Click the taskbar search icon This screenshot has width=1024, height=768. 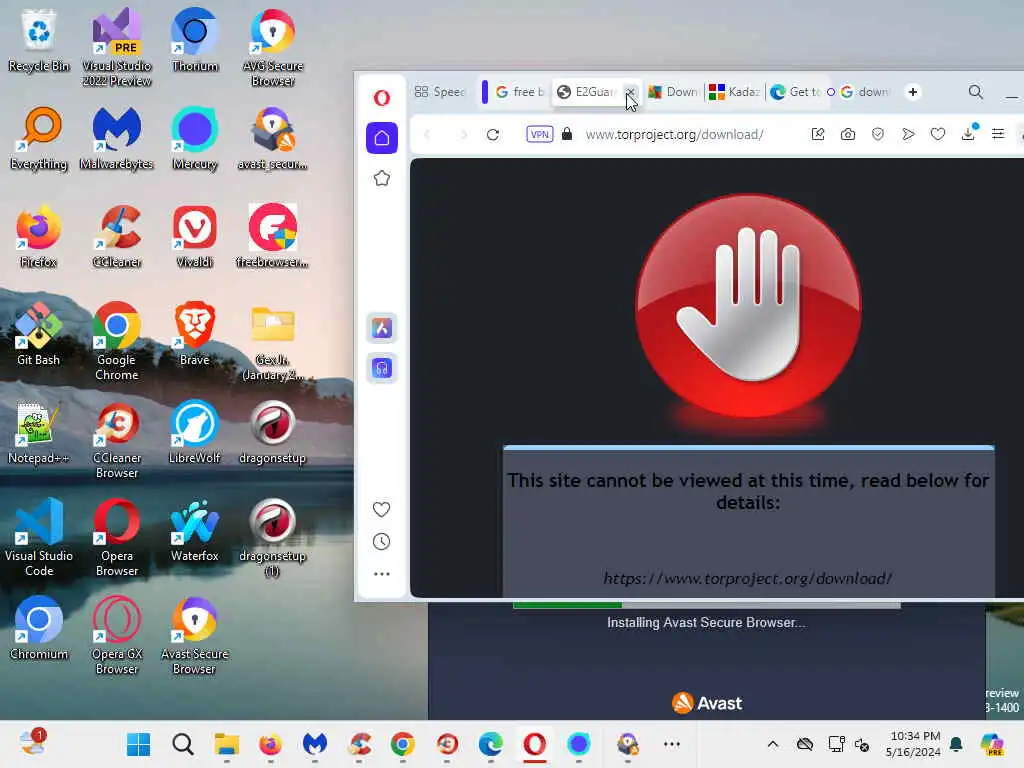click(x=183, y=744)
